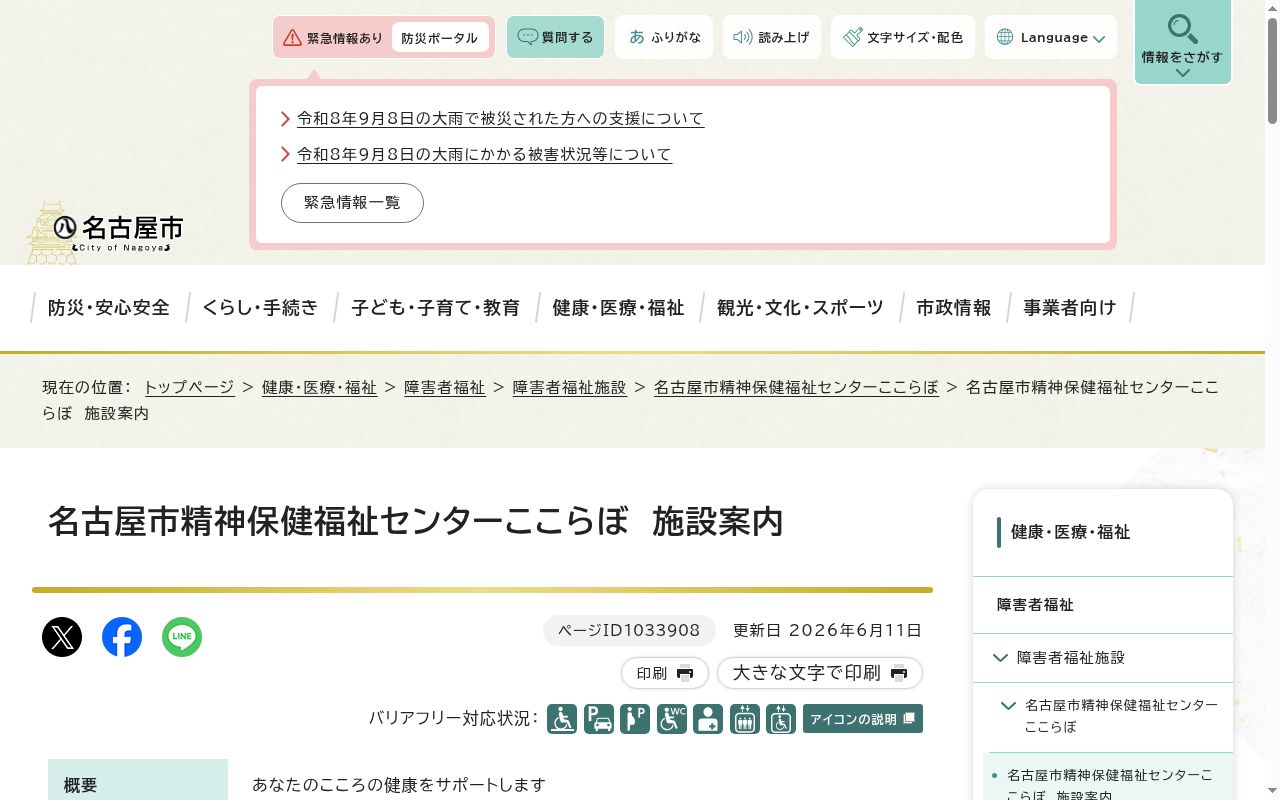Click the 緊急情報一覧 button
The image size is (1280, 800).
click(352, 203)
